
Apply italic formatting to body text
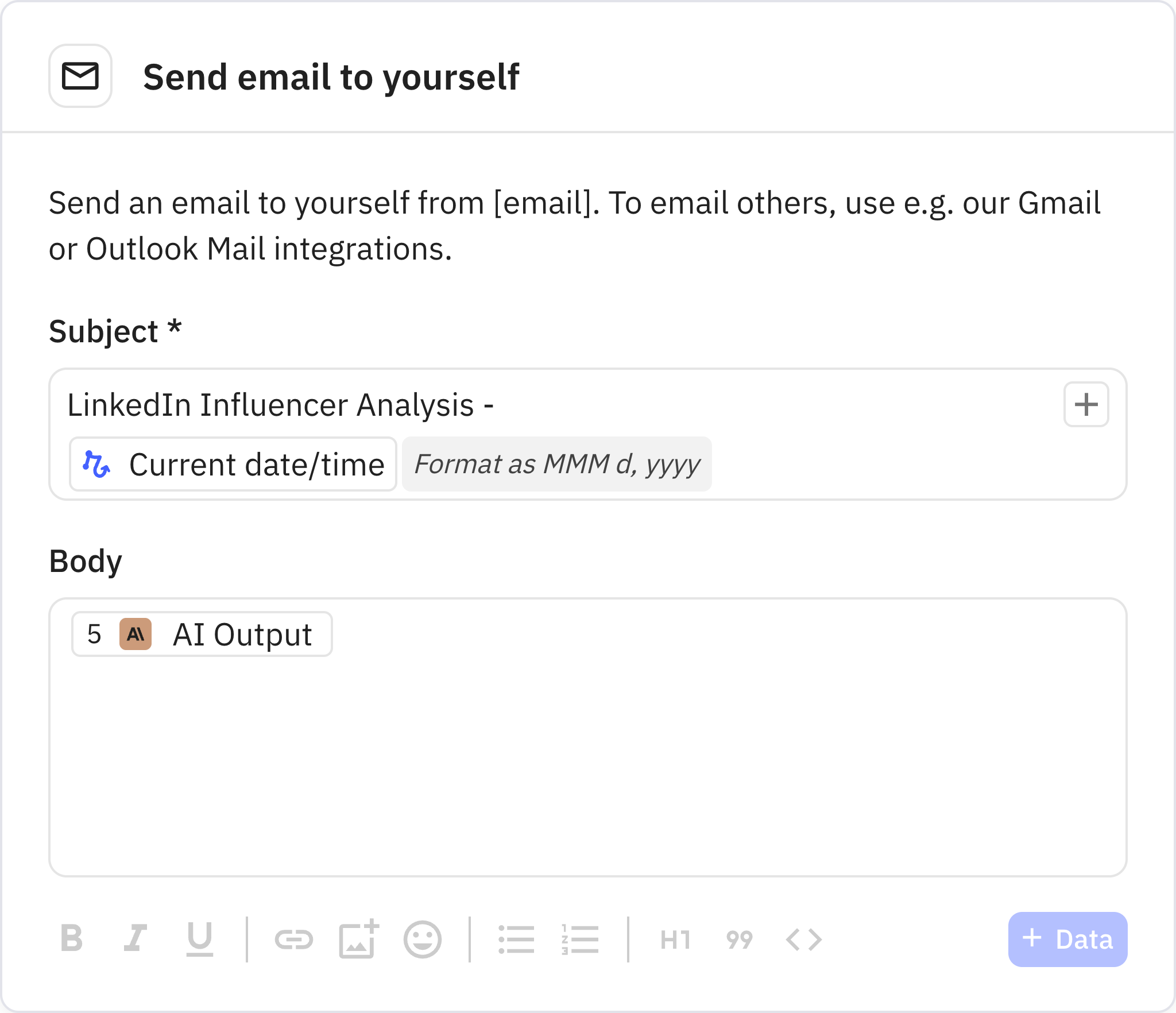(136, 938)
